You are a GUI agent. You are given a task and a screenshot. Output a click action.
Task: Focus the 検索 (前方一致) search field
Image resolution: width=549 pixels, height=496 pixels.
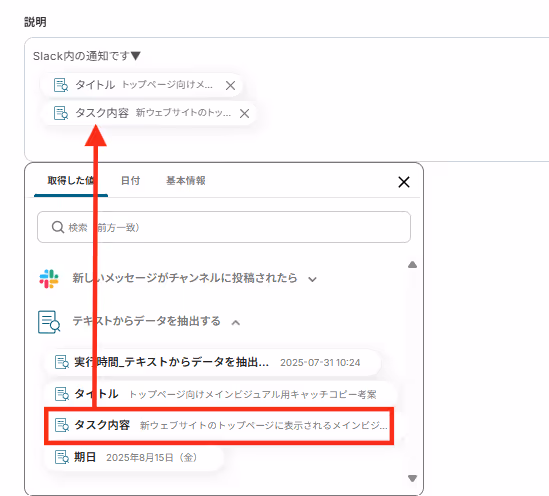pos(224,227)
